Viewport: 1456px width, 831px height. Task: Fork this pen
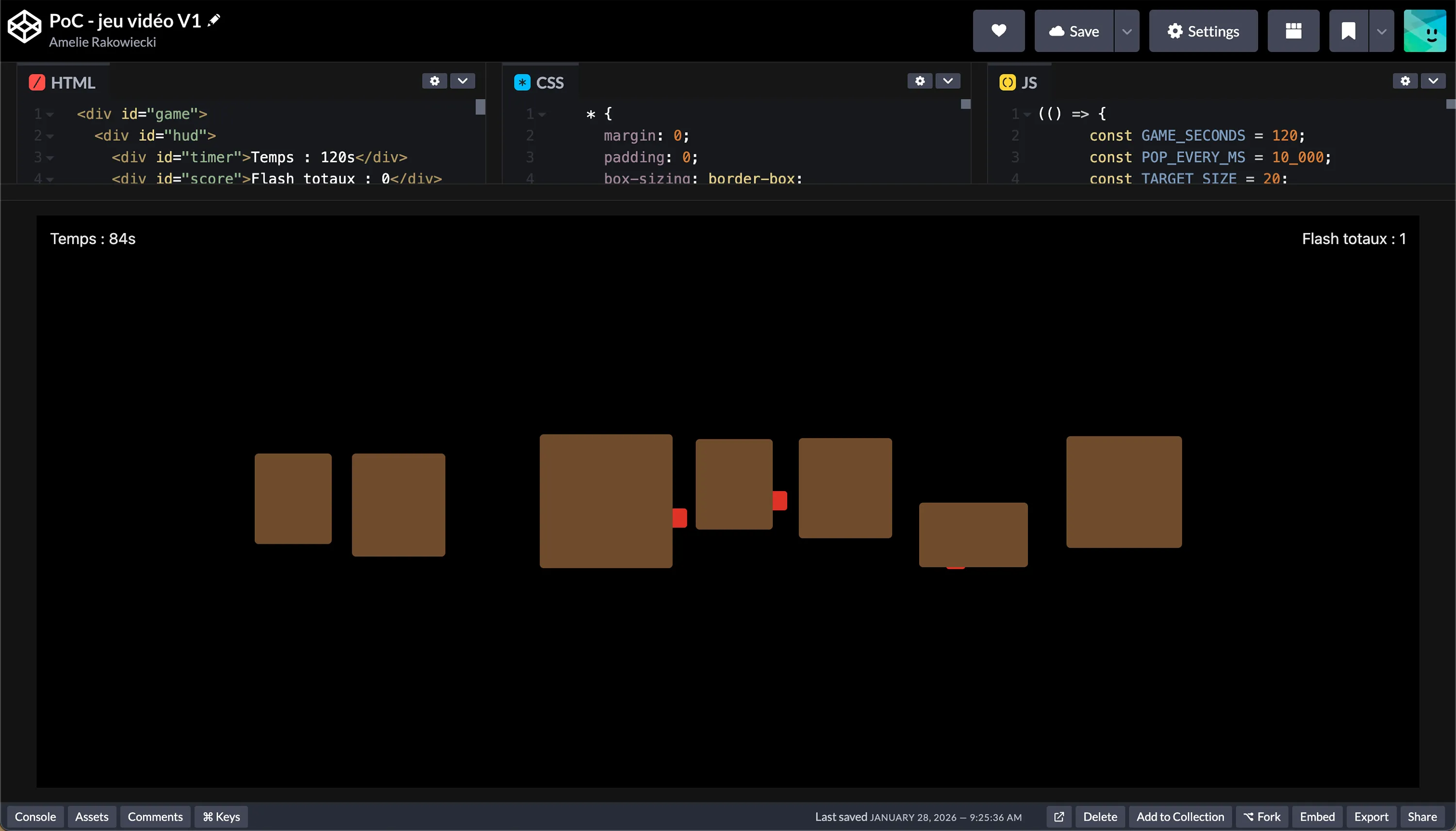click(x=1262, y=817)
